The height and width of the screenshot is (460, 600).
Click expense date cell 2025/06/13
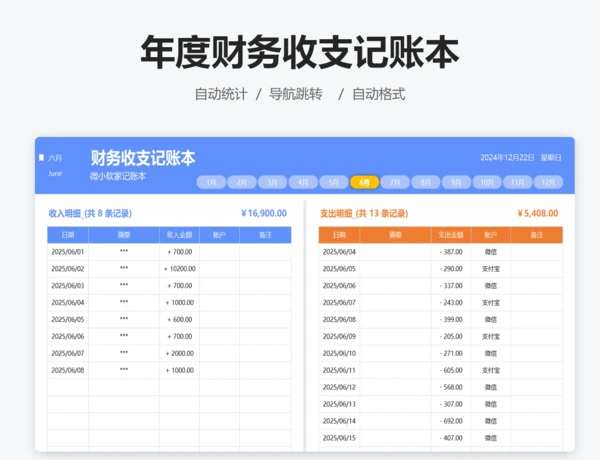339,404
